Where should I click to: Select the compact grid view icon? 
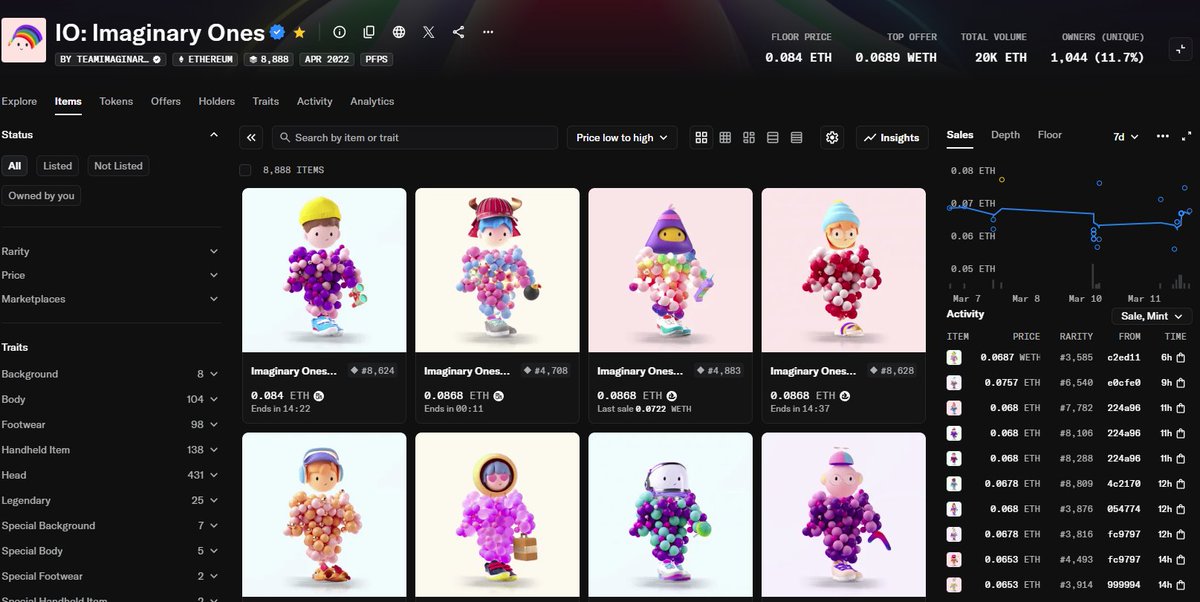pos(725,138)
